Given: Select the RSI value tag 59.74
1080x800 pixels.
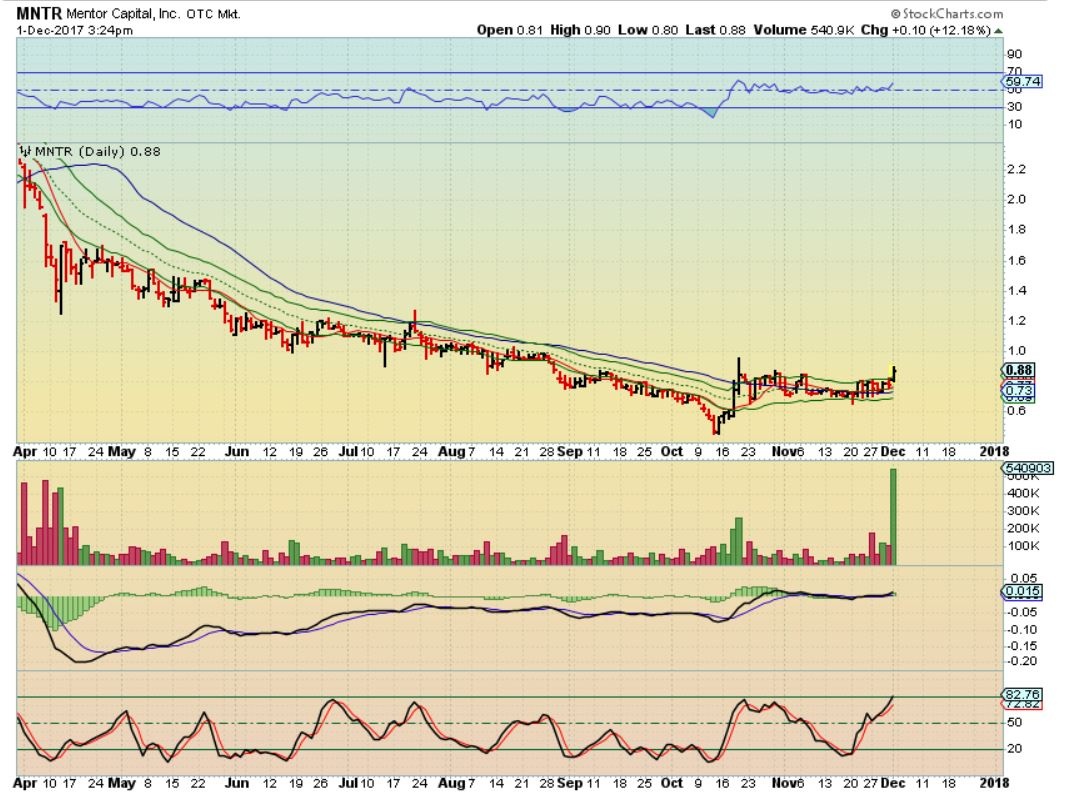Looking at the screenshot, I should tap(1022, 82).
